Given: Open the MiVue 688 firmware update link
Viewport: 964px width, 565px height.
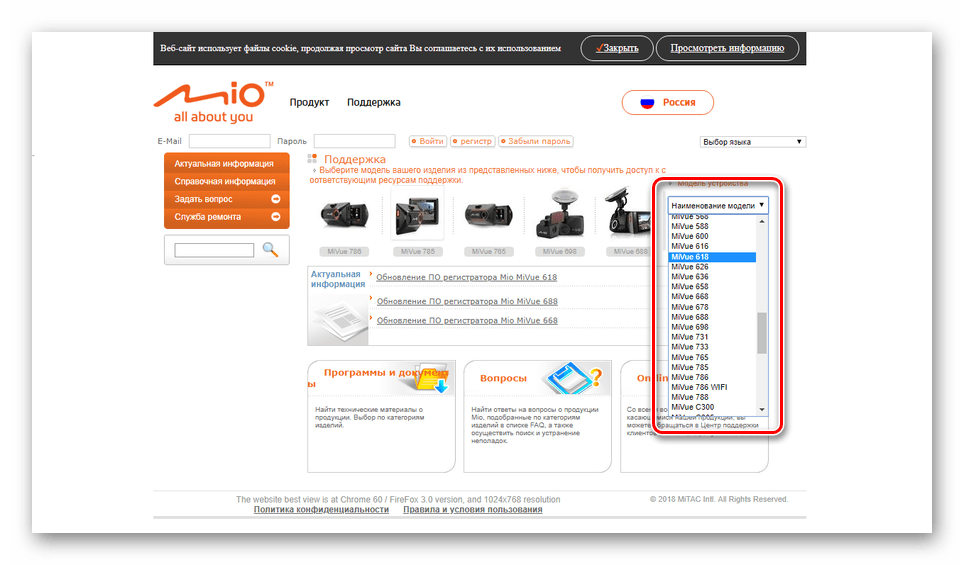Looking at the screenshot, I should pos(466,301).
